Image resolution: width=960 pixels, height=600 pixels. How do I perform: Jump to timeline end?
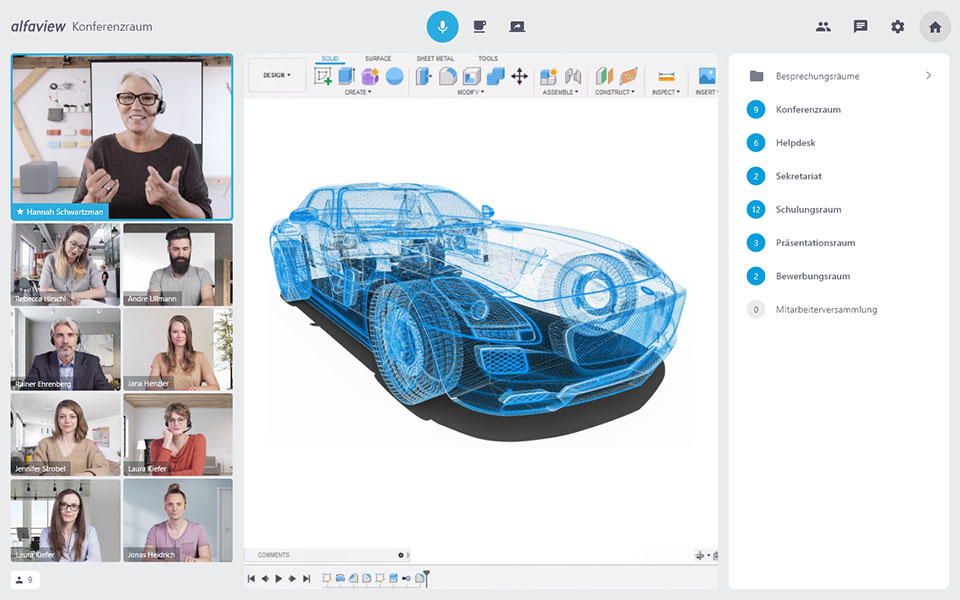(x=307, y=578)
